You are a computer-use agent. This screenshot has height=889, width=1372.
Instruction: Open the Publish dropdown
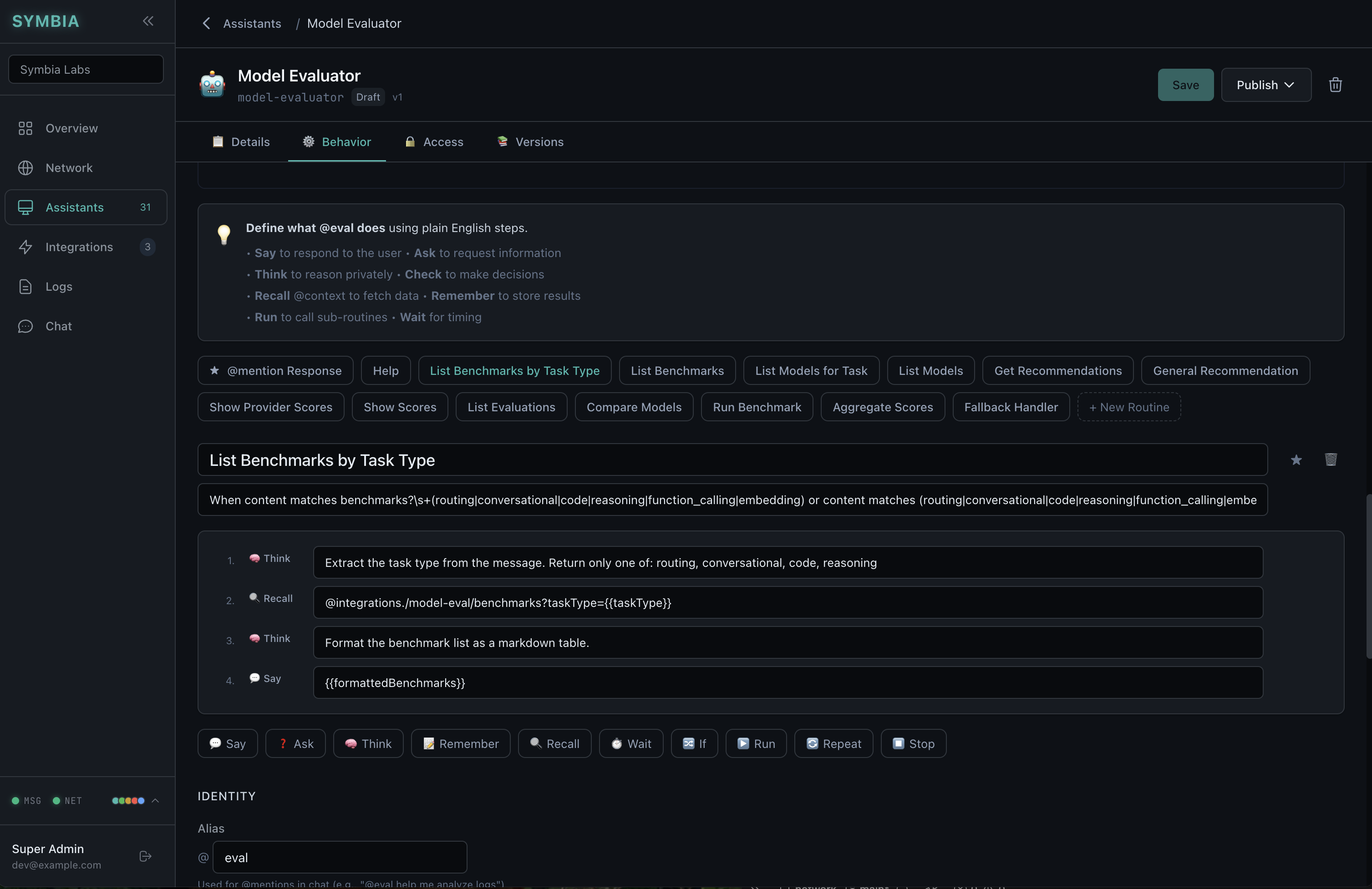pos(1266,85)
